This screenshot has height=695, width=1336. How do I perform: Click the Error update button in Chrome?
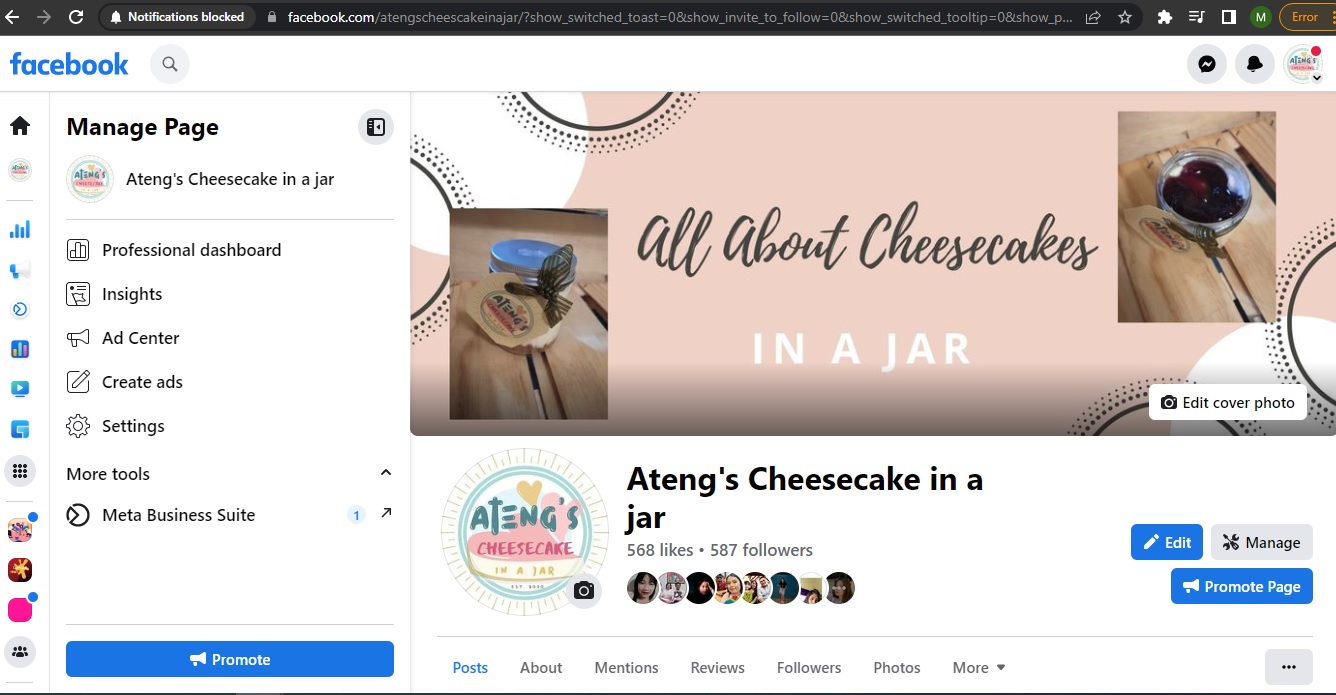tap(1307, 17)
